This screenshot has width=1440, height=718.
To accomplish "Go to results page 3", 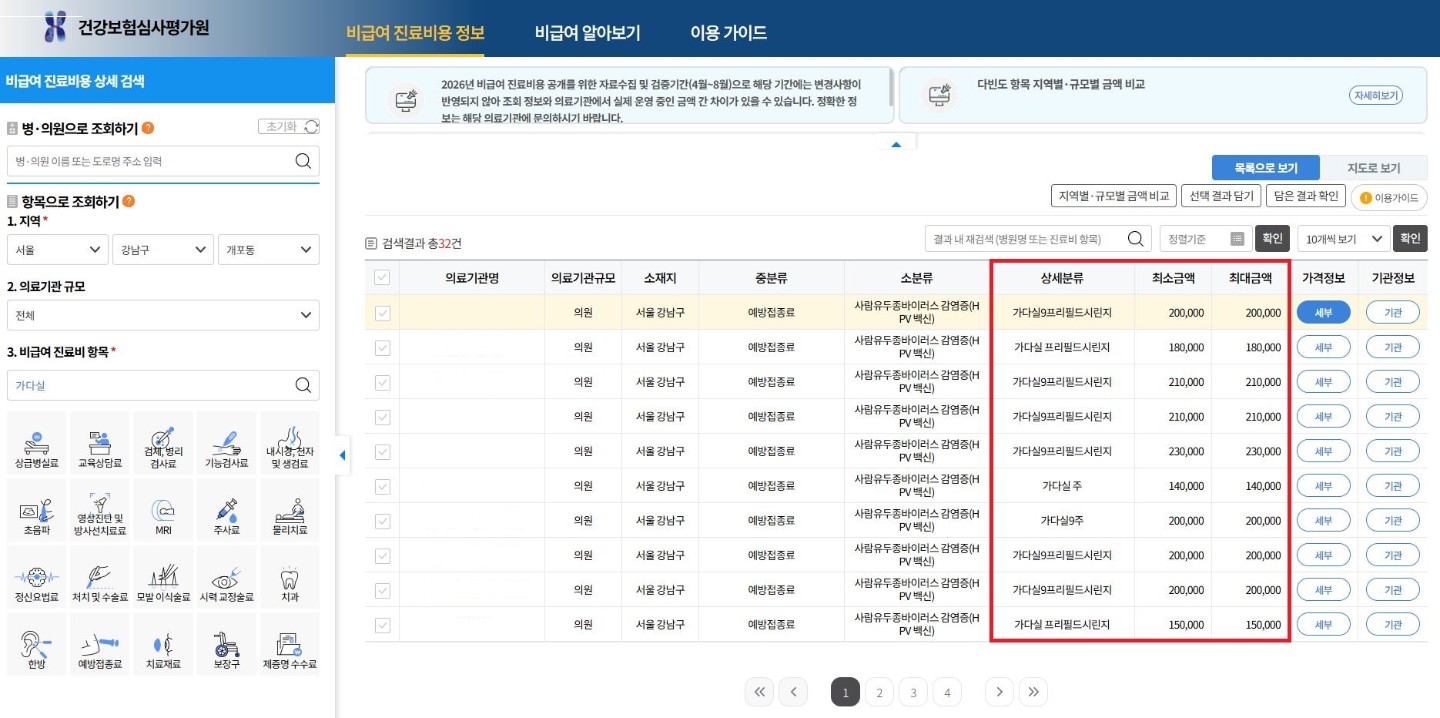I will 913,691.
